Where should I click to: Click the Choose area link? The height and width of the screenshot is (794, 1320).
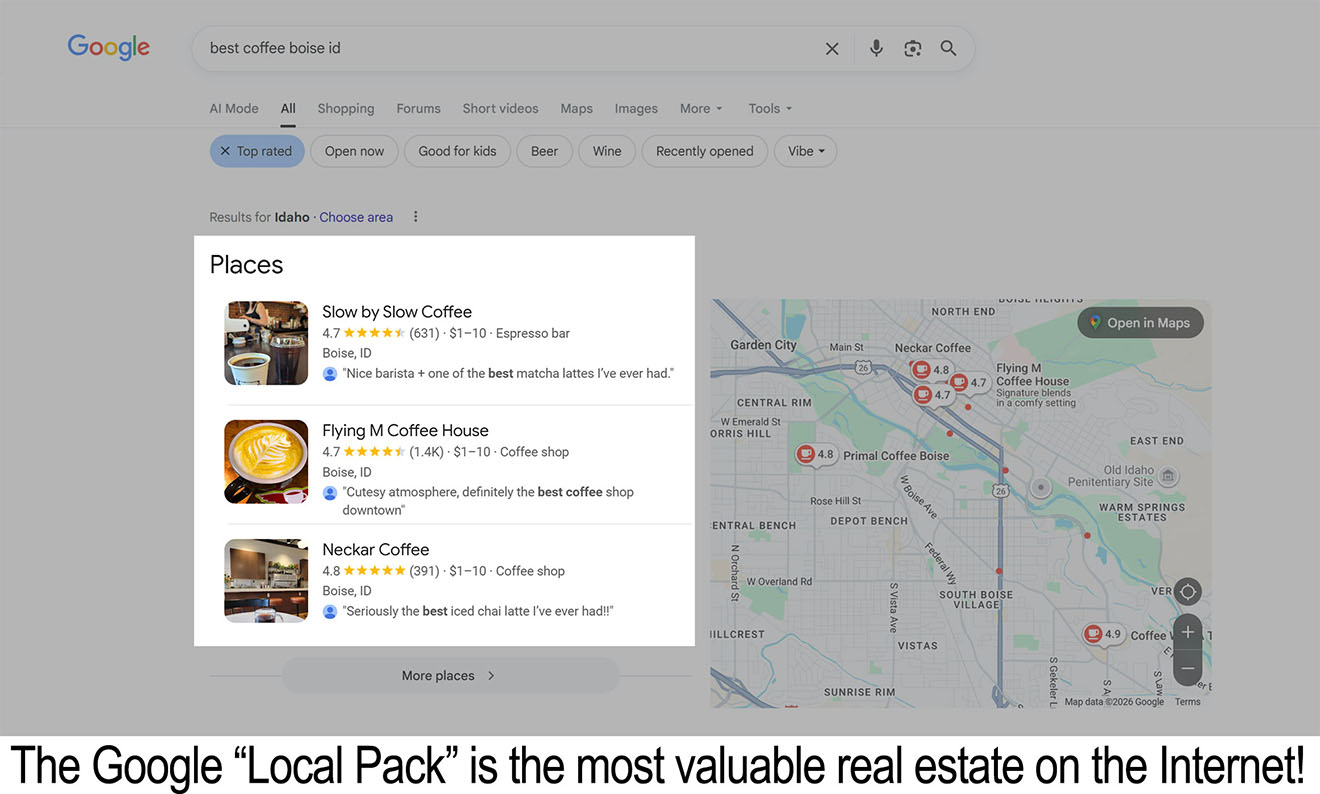point(356,217)
